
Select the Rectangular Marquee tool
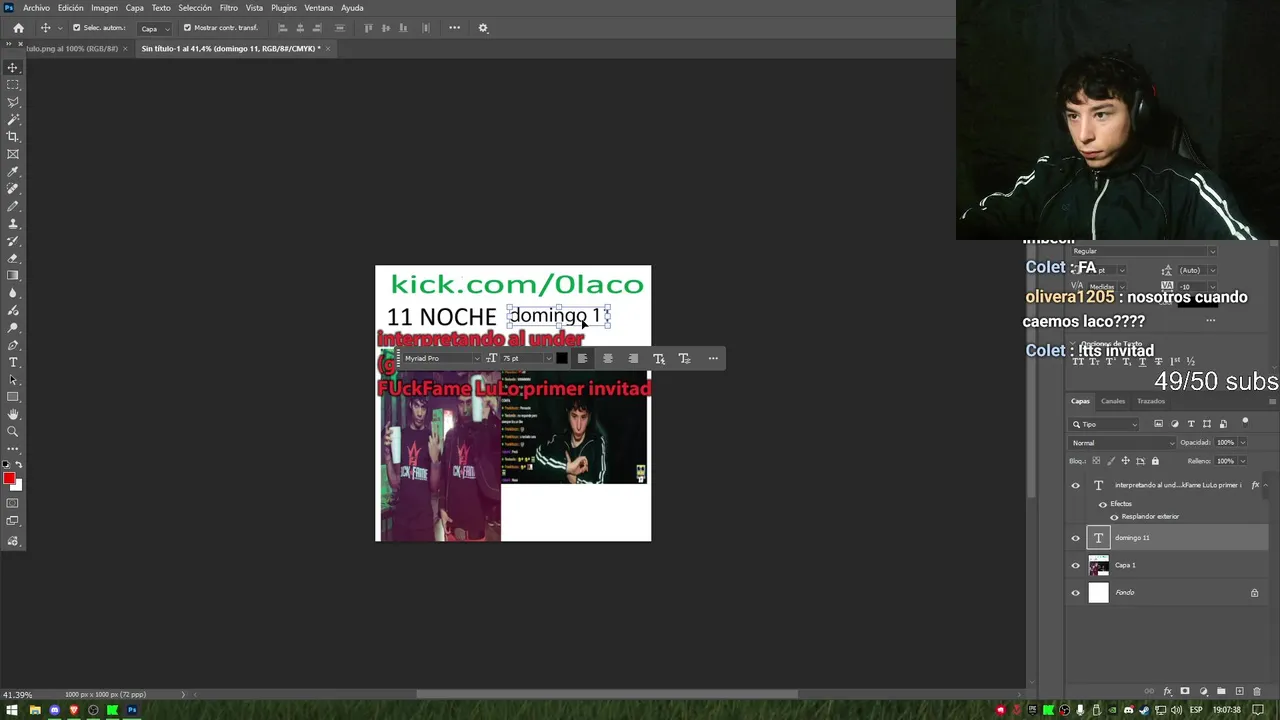click(x=13, y=85)
